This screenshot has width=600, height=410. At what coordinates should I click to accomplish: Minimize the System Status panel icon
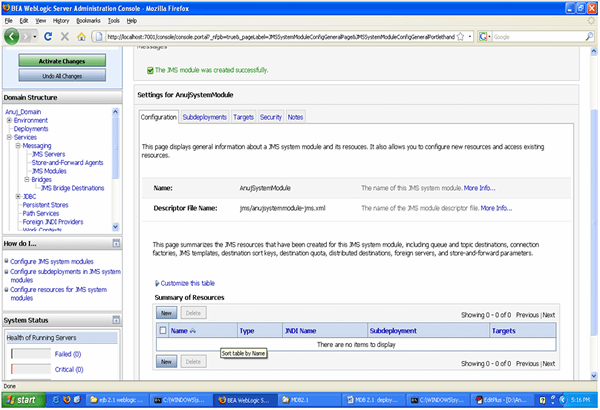point(115,320)
